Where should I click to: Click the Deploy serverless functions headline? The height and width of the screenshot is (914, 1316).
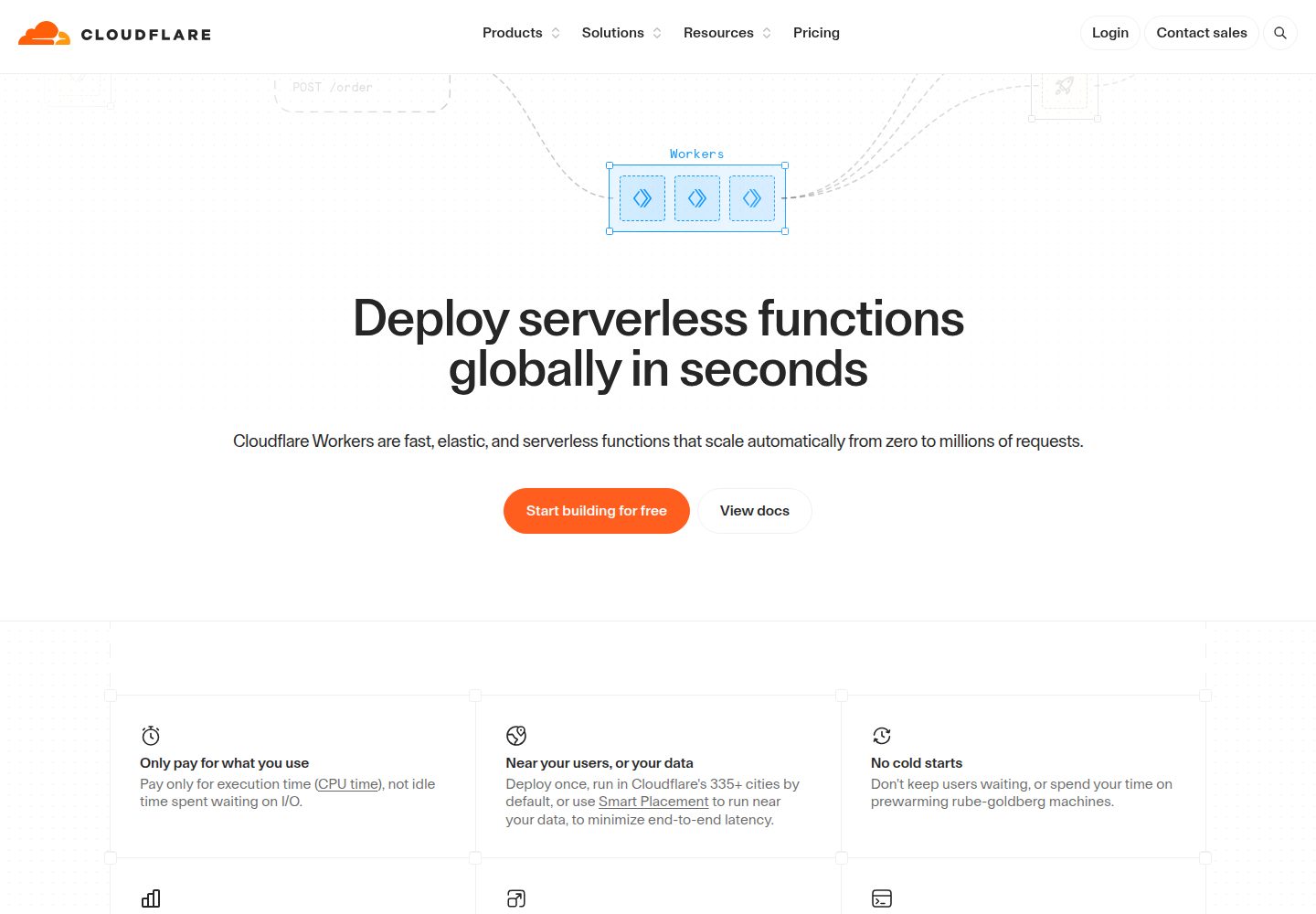(658, 344)
